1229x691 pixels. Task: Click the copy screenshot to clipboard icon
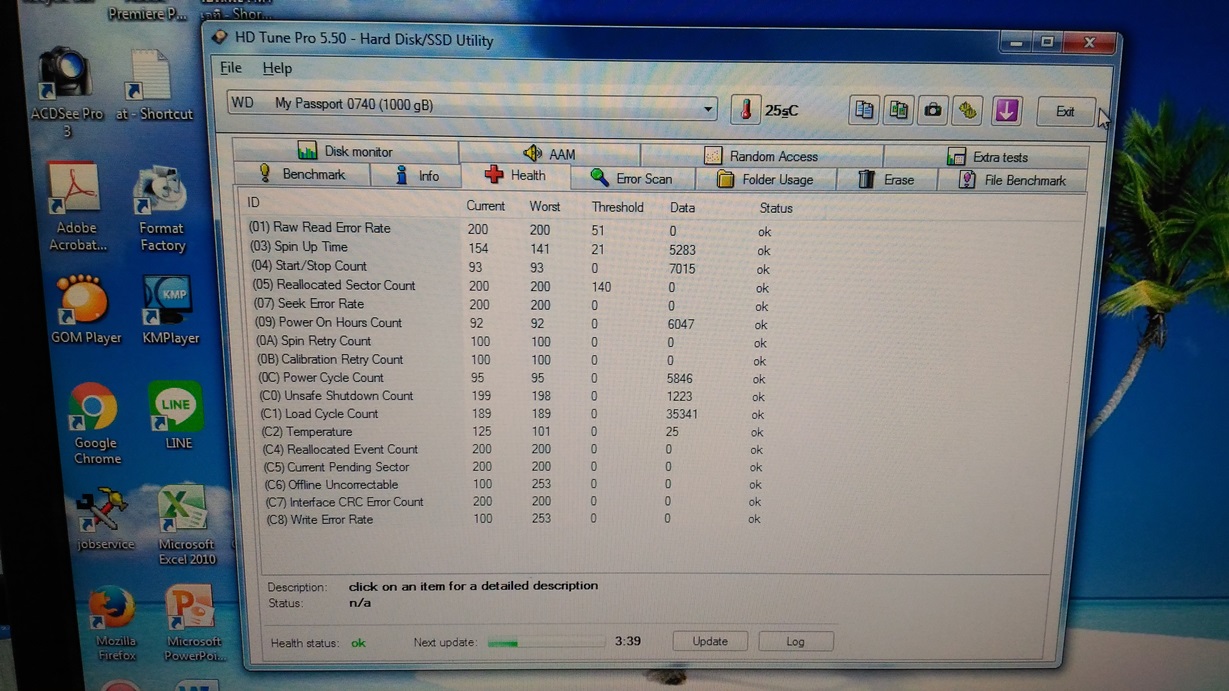[x=898, y=110]
